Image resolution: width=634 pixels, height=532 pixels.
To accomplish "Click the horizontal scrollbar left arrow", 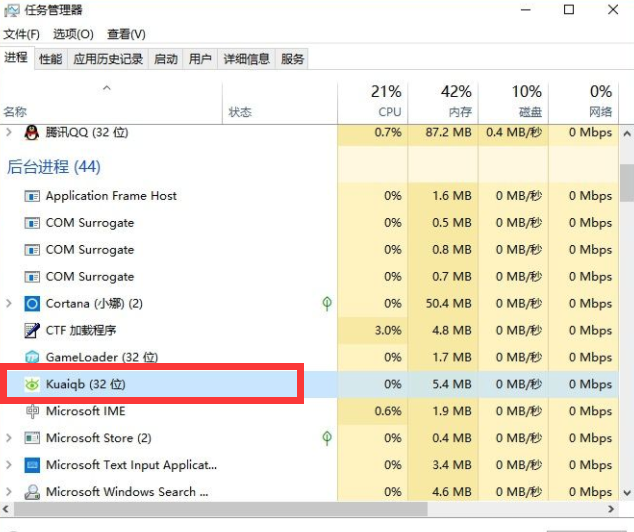I will click(6, 509).
